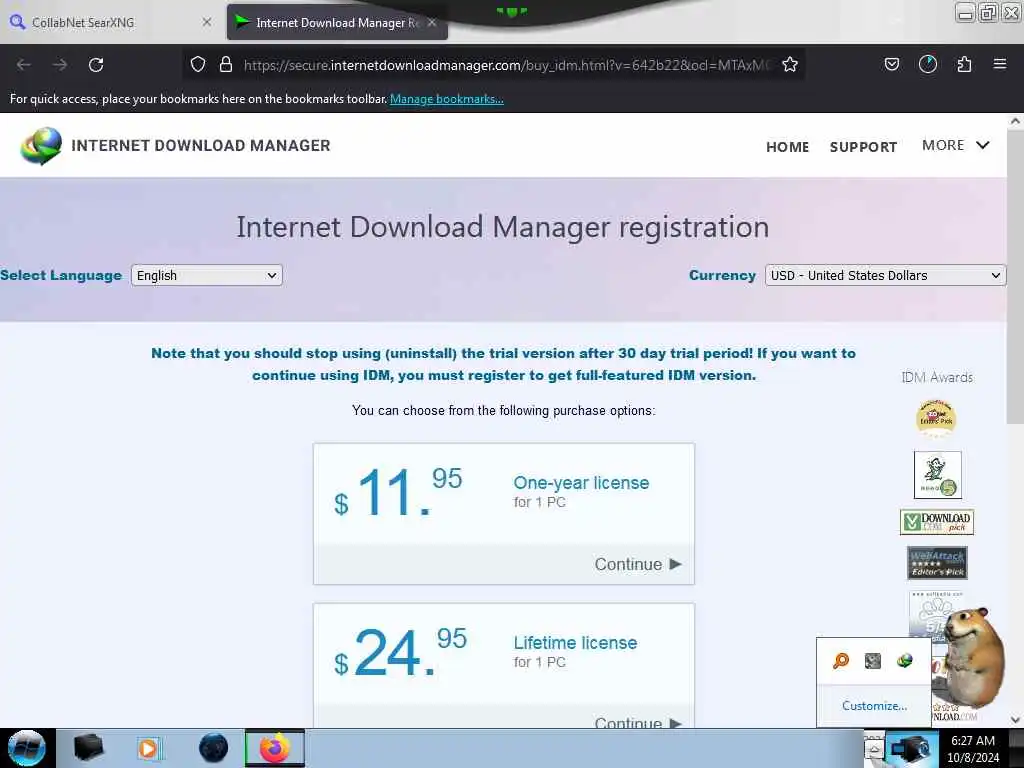Image resolution: width=1024 pixels, height=768 pixels.
Task: Reload the current page
Action: pyautogui.click(x=96, y=65)
